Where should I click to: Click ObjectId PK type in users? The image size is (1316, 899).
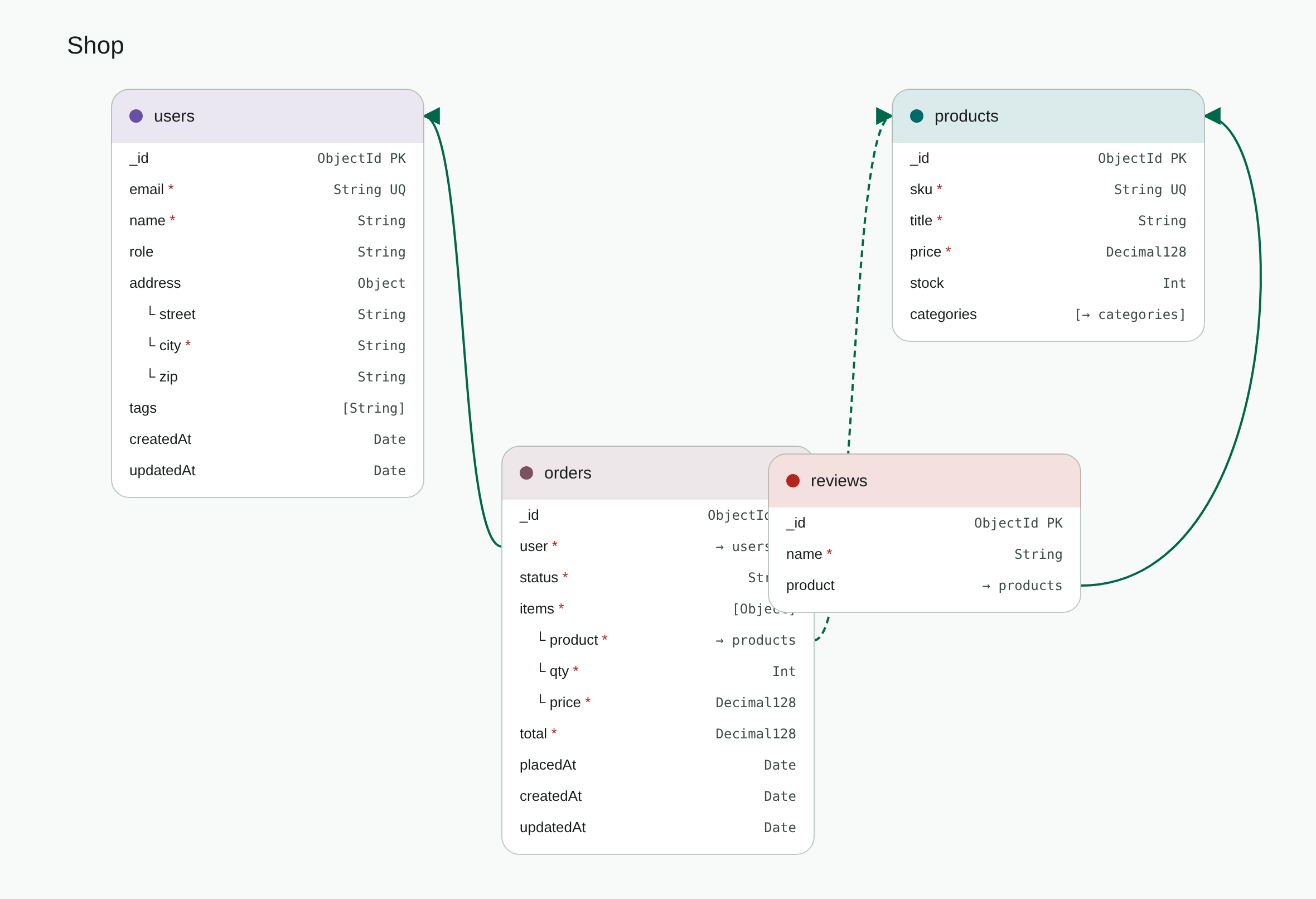[x=361, y=158]
